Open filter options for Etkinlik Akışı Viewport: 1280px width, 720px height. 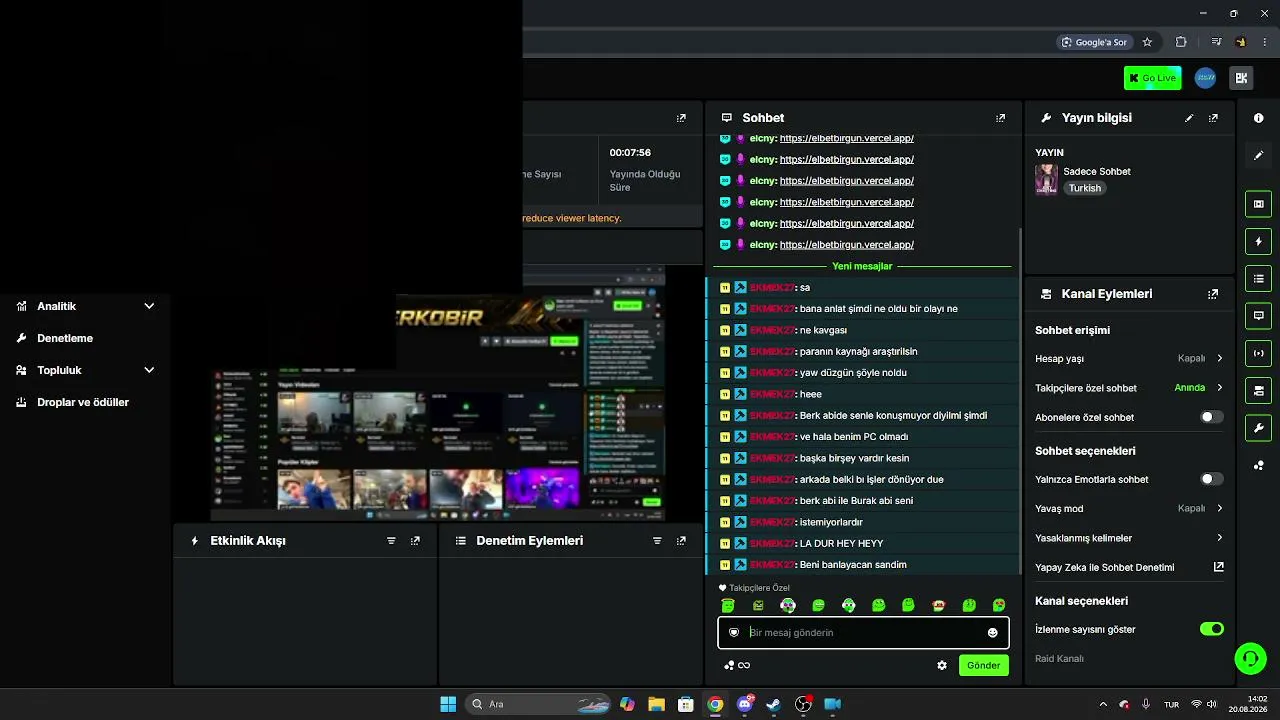391,541
